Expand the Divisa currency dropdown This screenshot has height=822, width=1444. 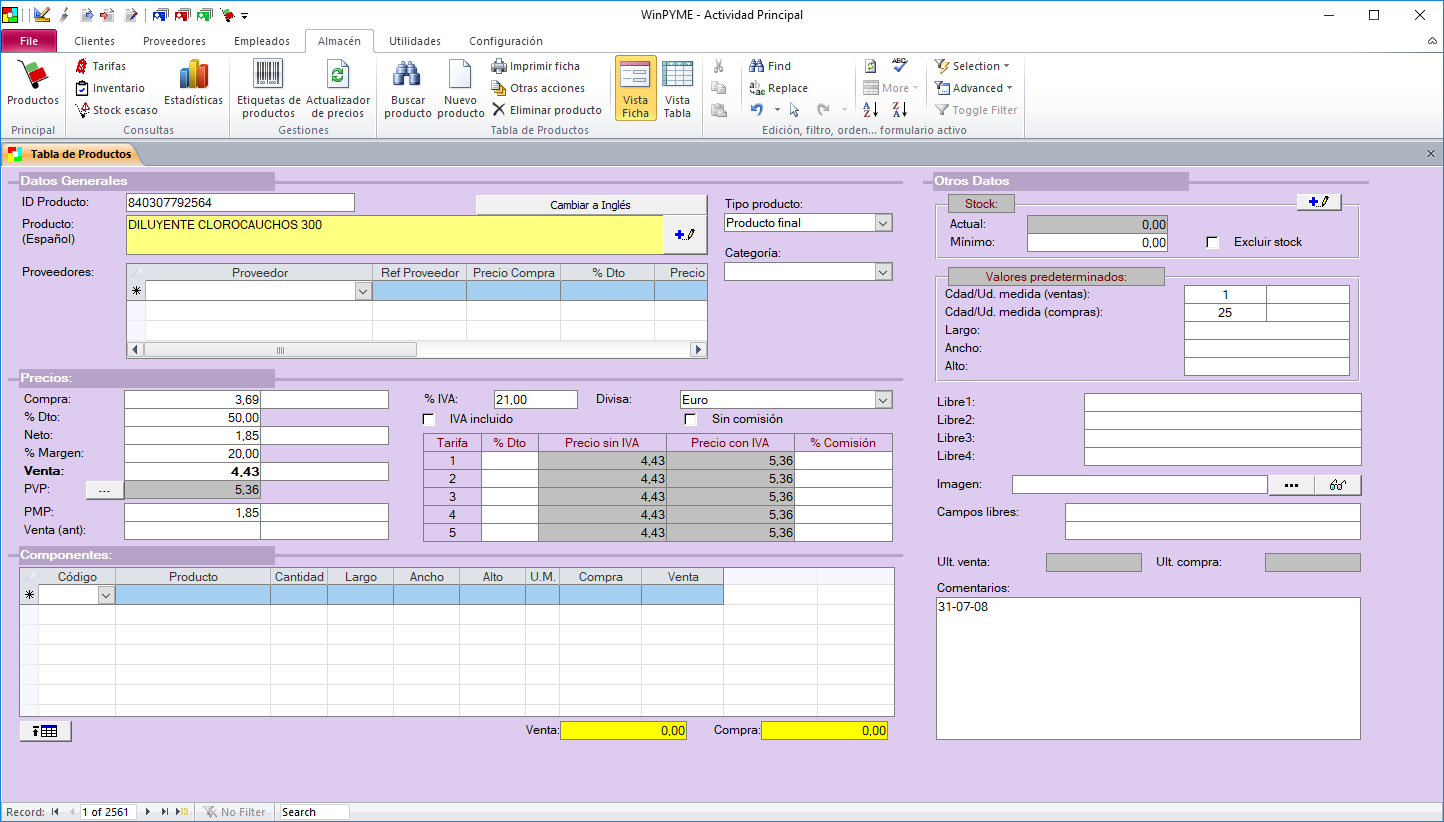tap(883, 400)
